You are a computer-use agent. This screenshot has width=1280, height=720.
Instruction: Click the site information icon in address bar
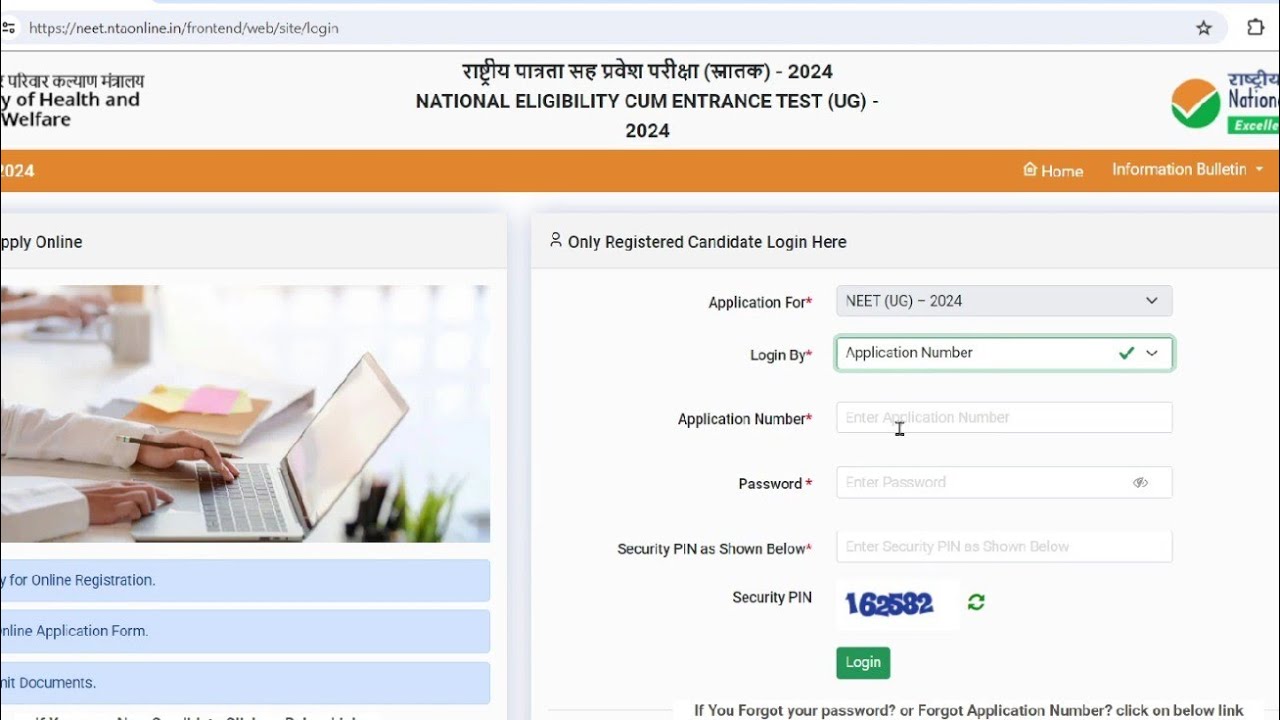click(8, 28)
